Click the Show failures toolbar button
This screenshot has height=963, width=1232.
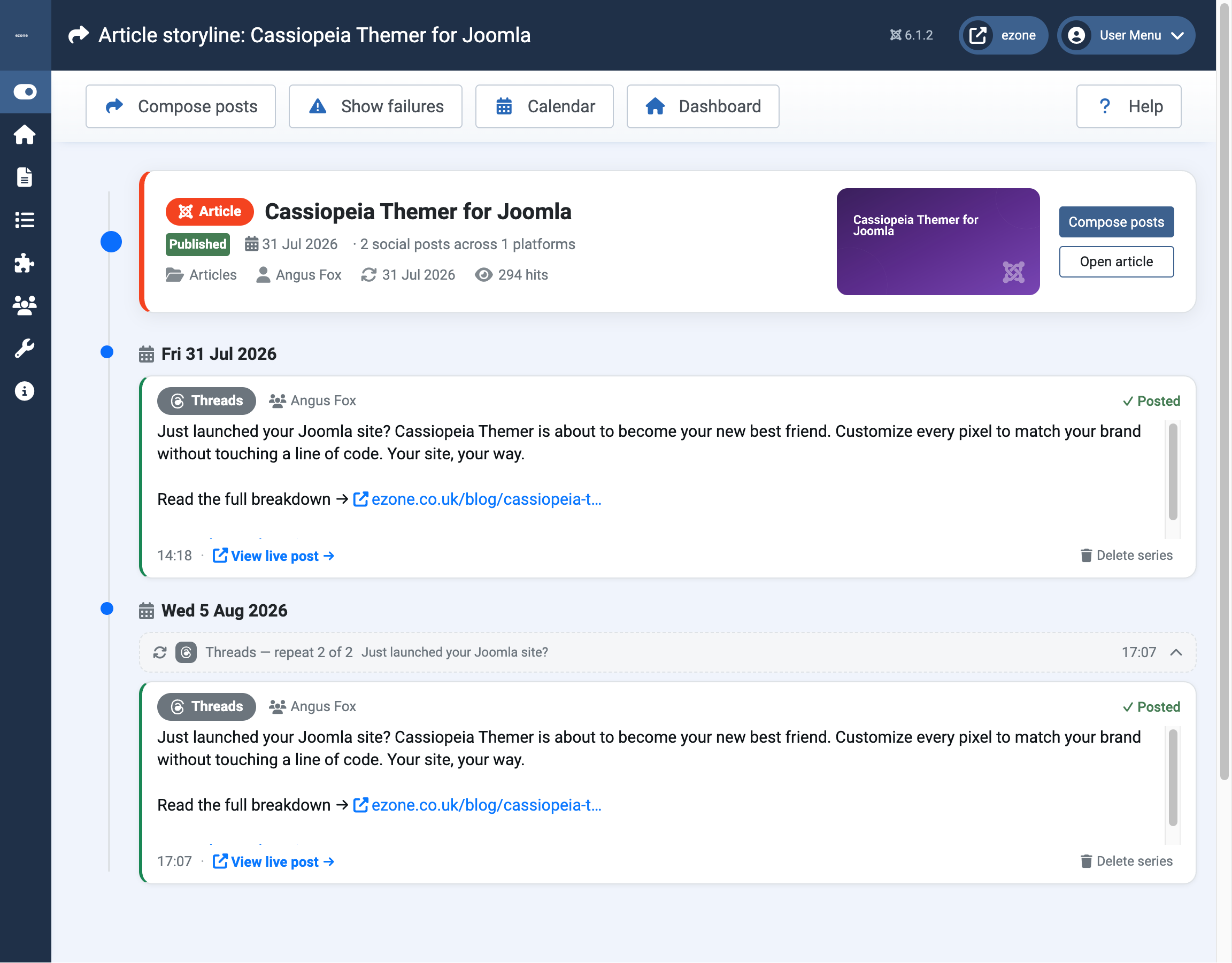376,106
